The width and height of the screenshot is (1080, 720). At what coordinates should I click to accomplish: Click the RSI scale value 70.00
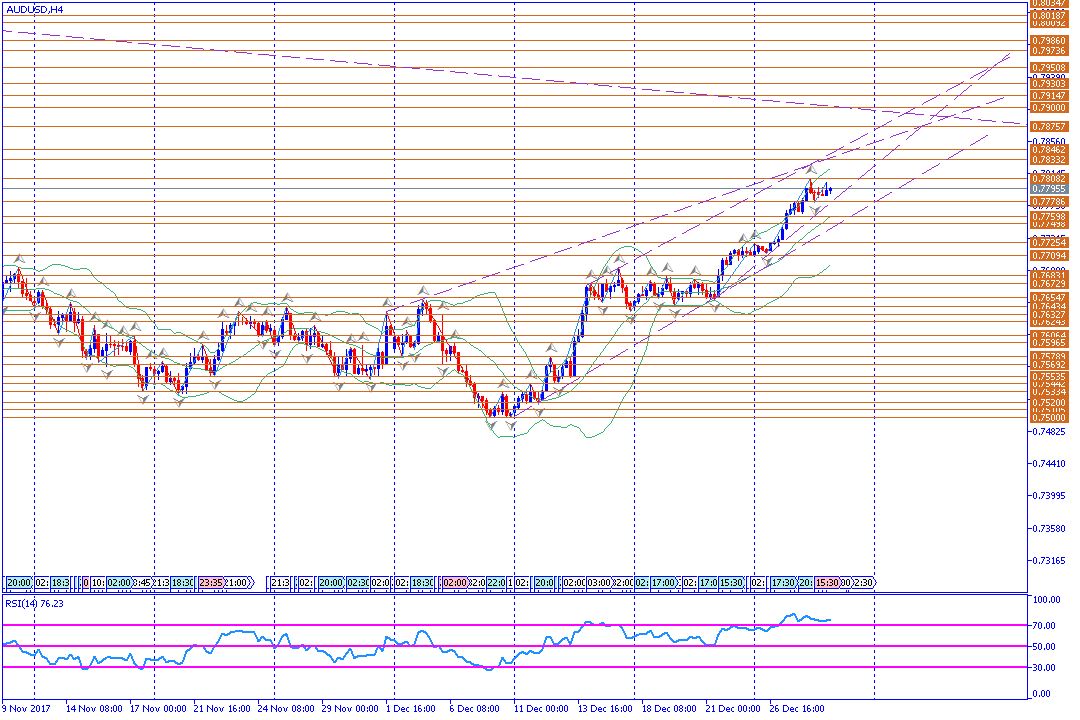click(1044, 626)
